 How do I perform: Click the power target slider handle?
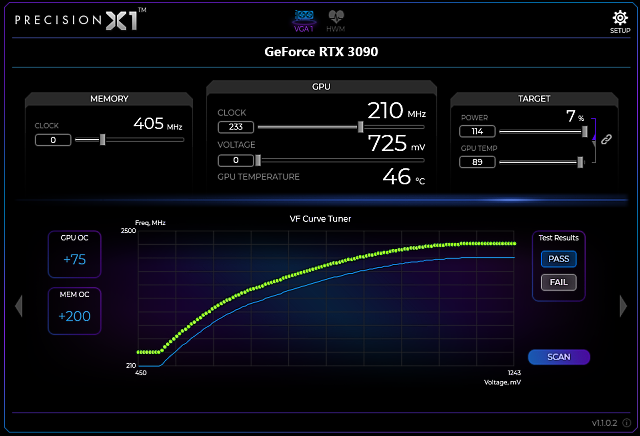click(x=584, y=131)
